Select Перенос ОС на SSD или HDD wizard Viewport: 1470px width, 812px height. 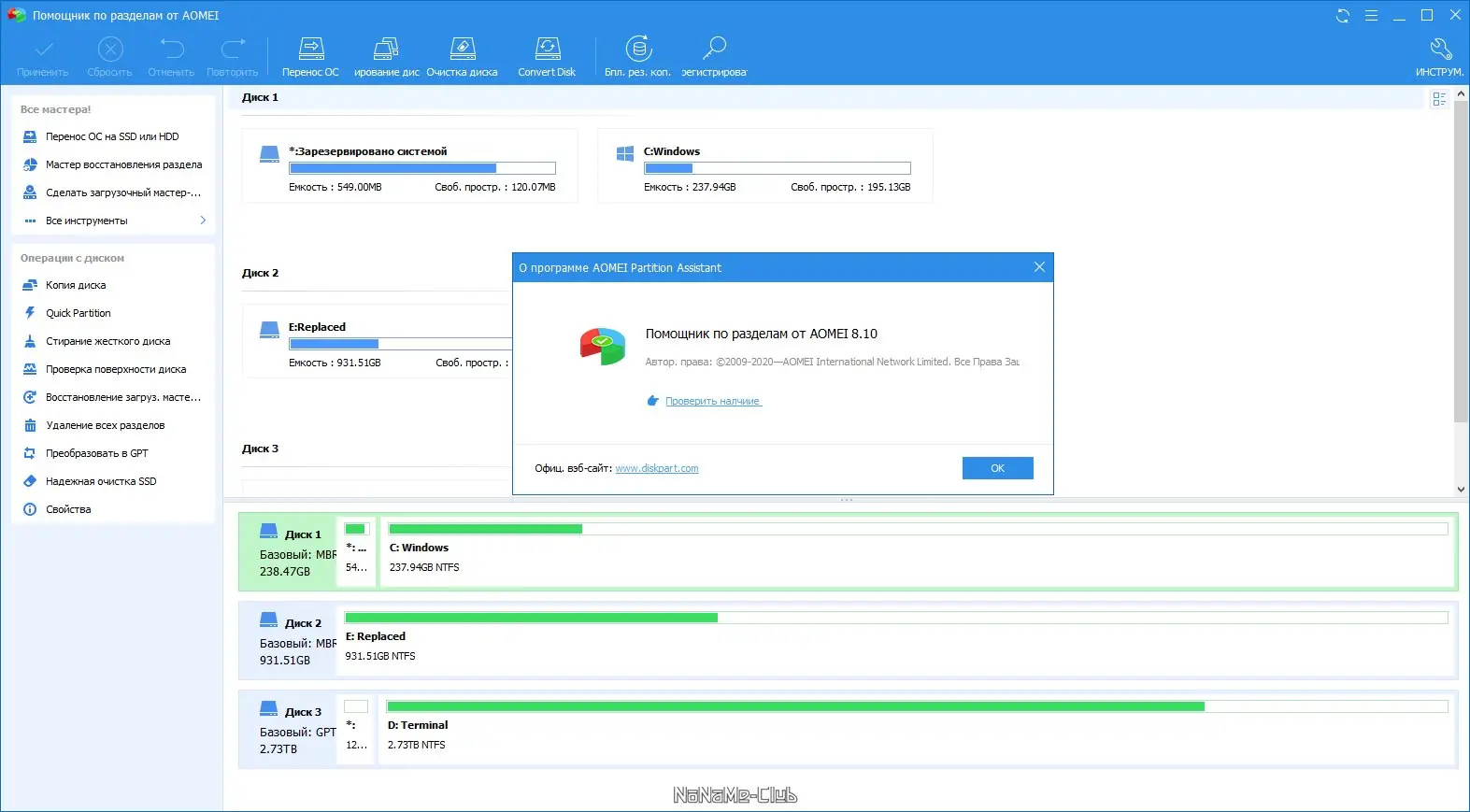(113, 136)
